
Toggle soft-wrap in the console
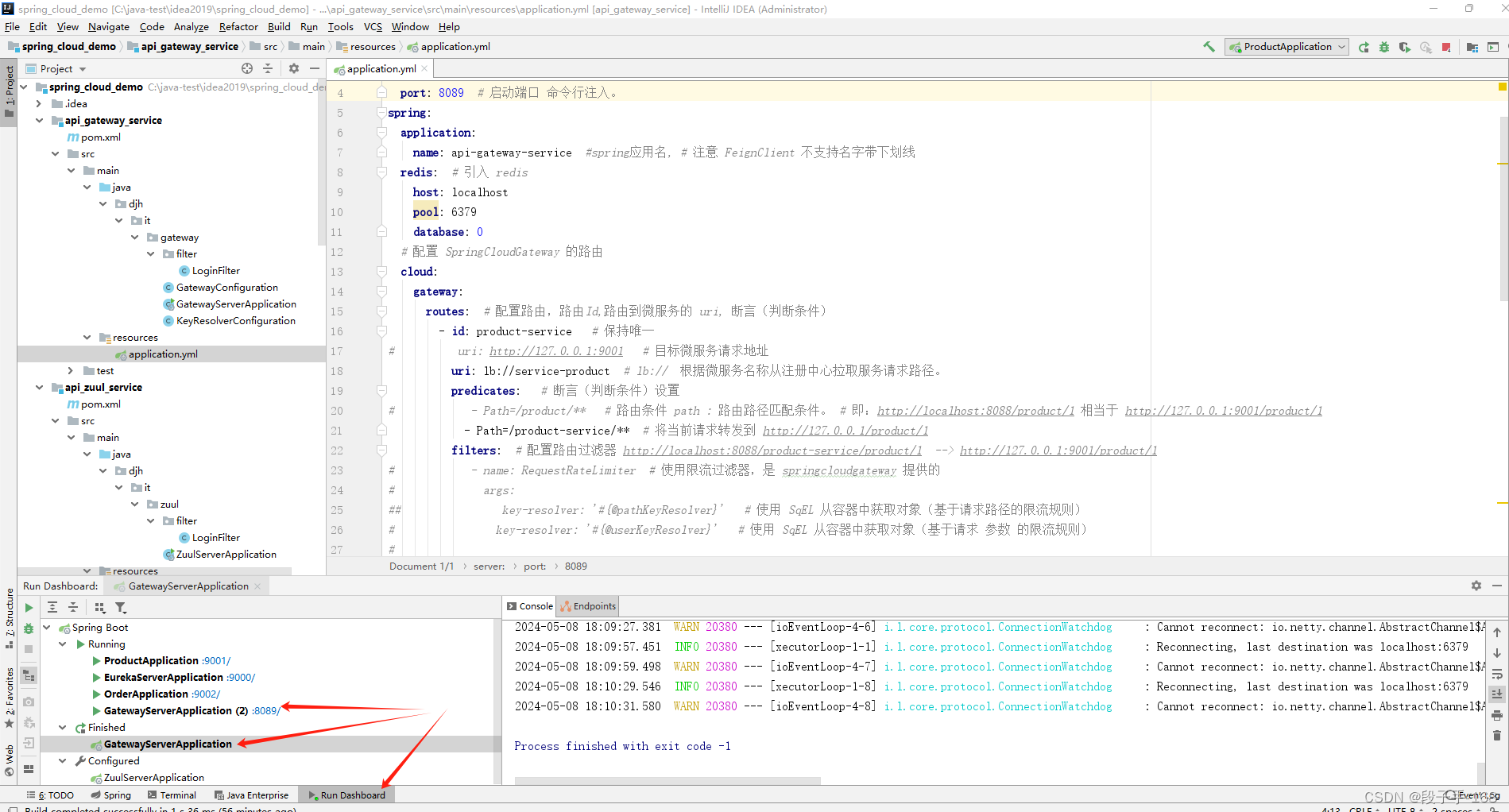point(1497,674)
